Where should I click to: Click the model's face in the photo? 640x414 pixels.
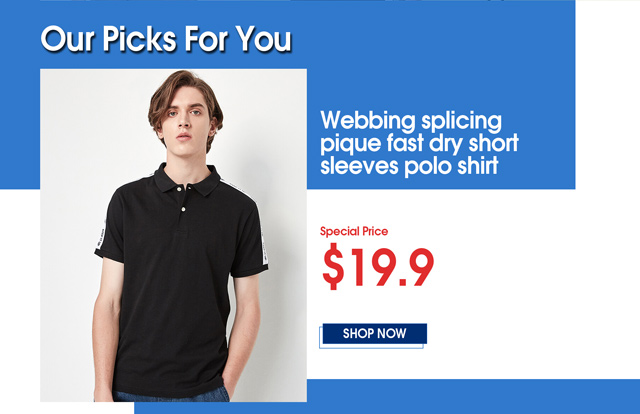[x=184, y=120]
